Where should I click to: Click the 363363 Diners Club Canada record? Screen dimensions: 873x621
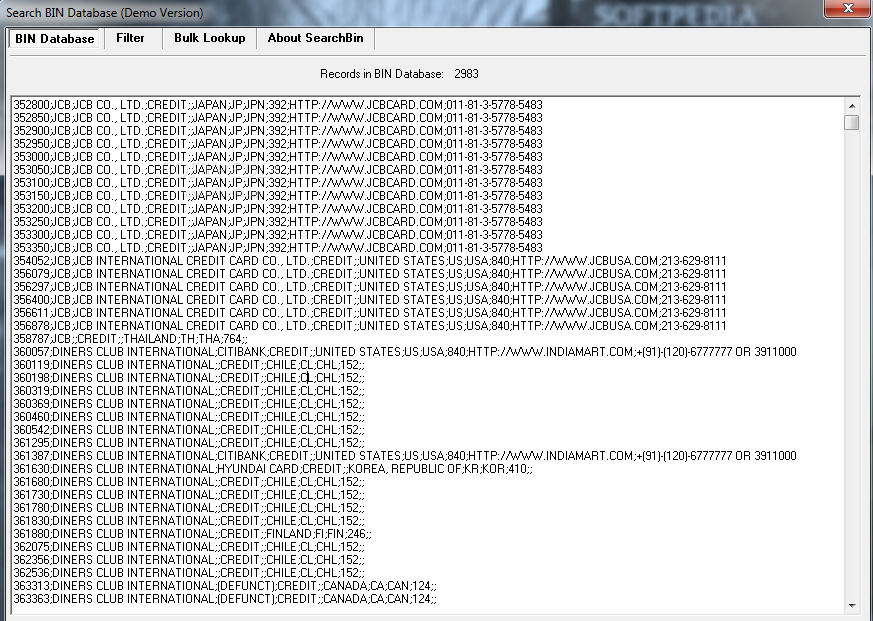(225, 599)
